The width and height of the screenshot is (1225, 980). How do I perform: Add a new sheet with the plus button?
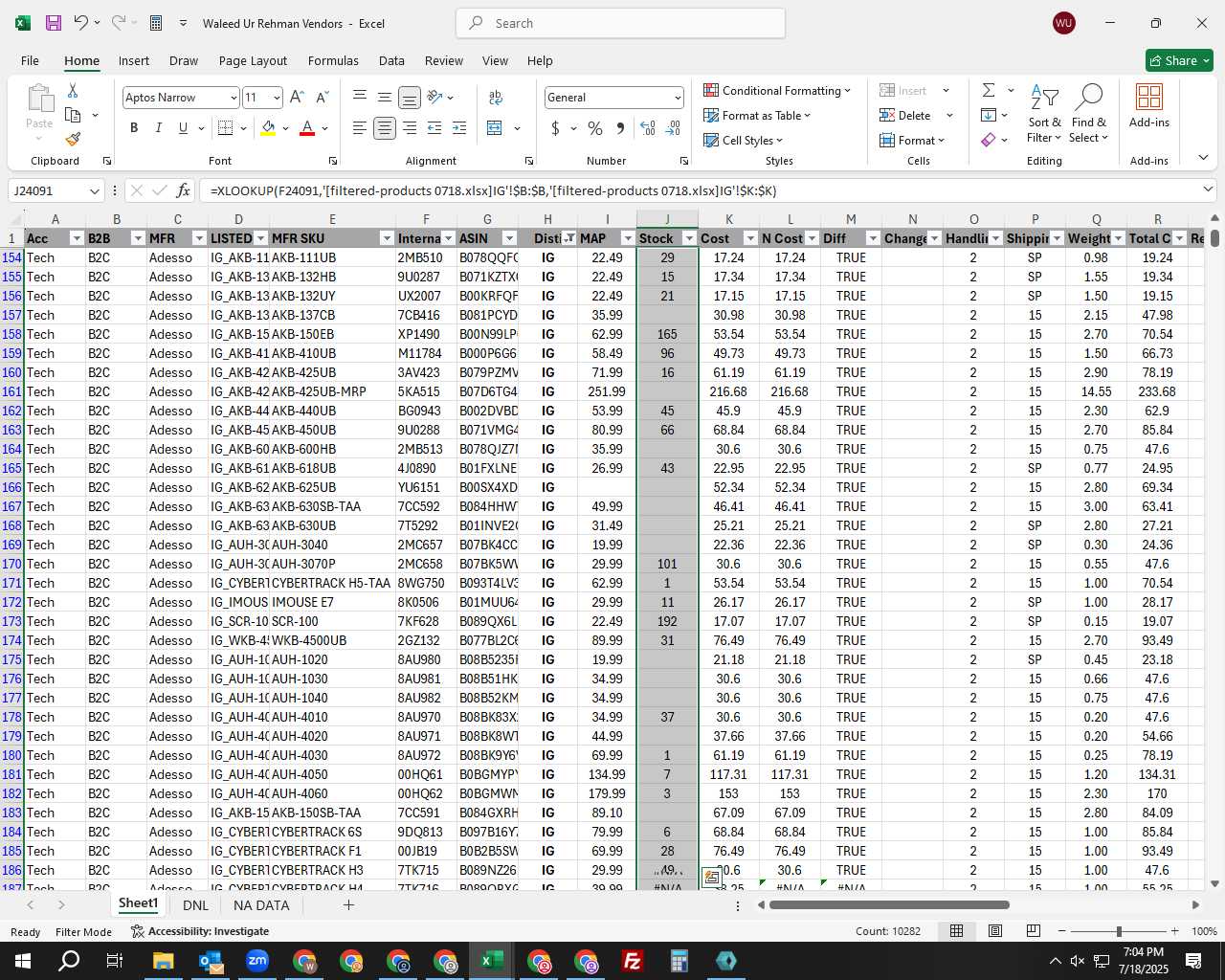348,904
